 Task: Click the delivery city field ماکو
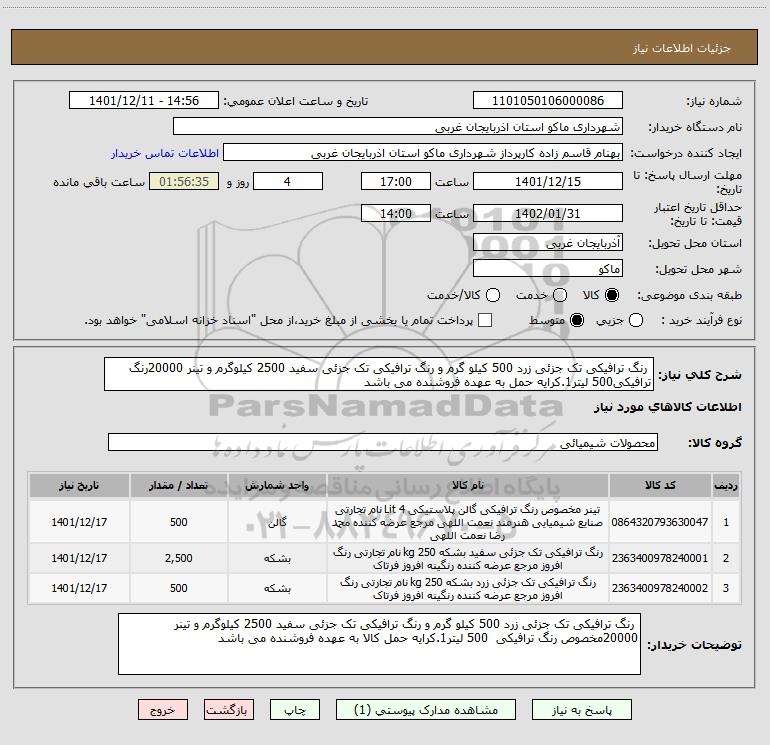coord(548,268)
